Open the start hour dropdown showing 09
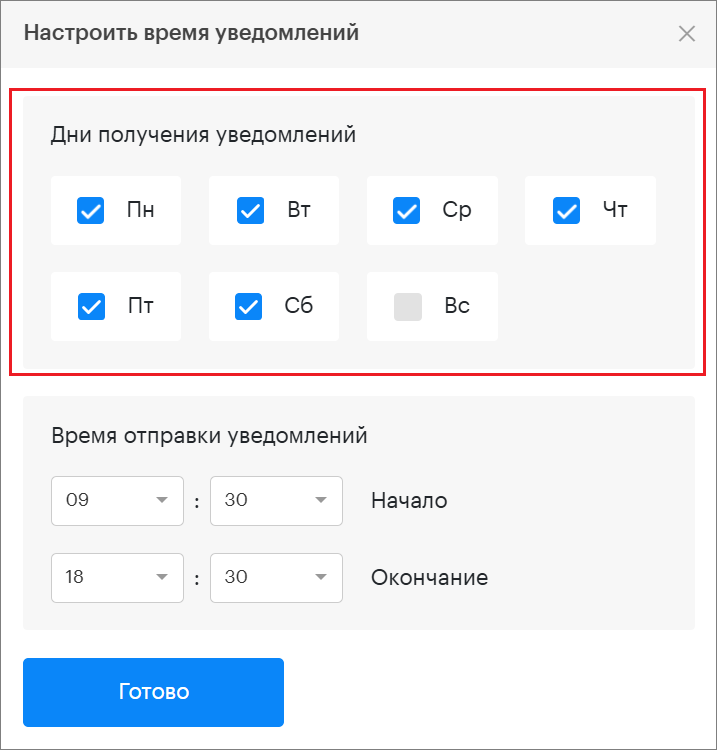717x751 pixels. pyautogui.click(x=117, y=501)
